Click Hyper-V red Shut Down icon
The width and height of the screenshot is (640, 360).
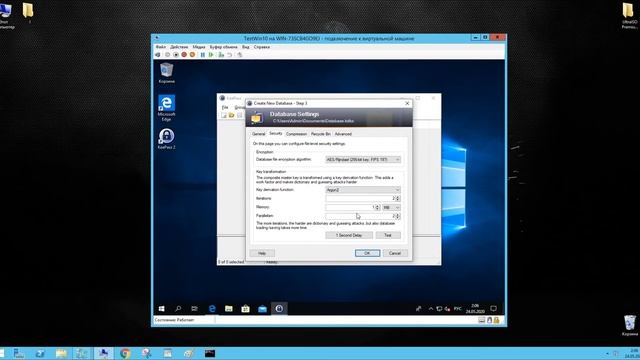click(x=184, y=55)
